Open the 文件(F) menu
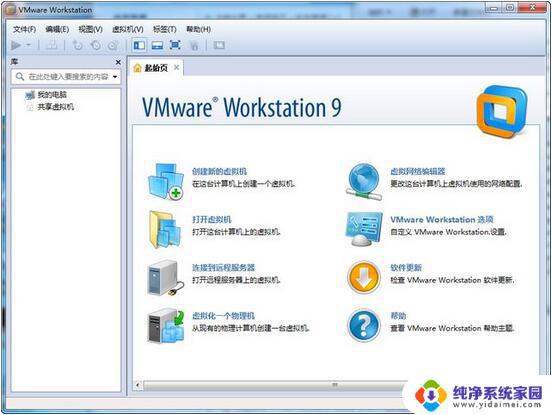 pyautogui.click(x=24, y=29)
